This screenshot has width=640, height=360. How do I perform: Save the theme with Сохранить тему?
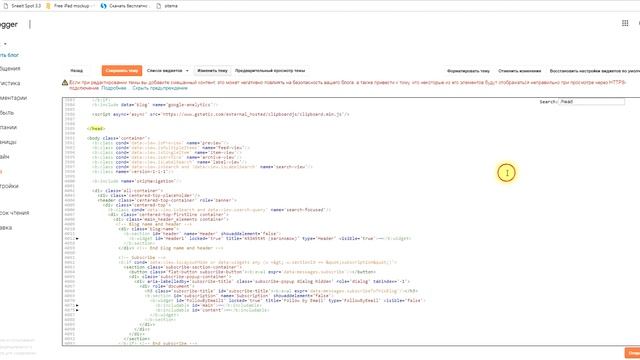122,71
